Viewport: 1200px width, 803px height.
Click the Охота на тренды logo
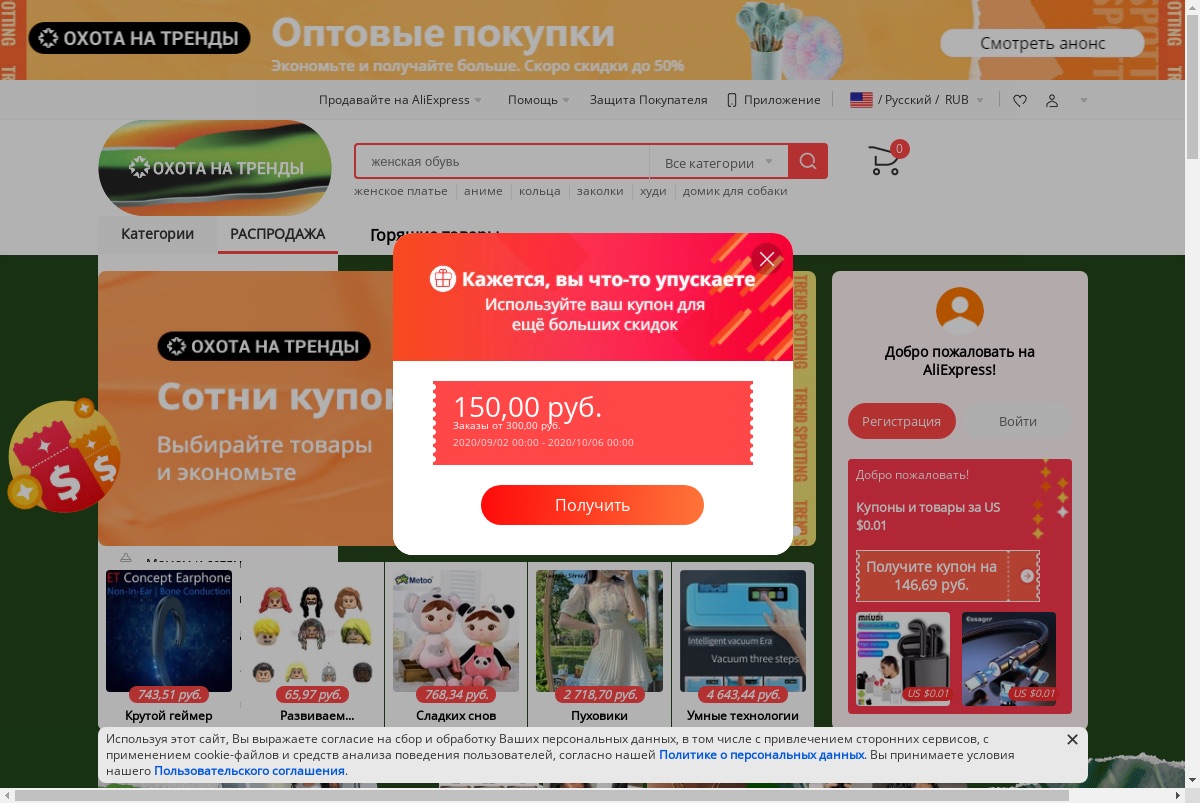click(x=215, y=167)
